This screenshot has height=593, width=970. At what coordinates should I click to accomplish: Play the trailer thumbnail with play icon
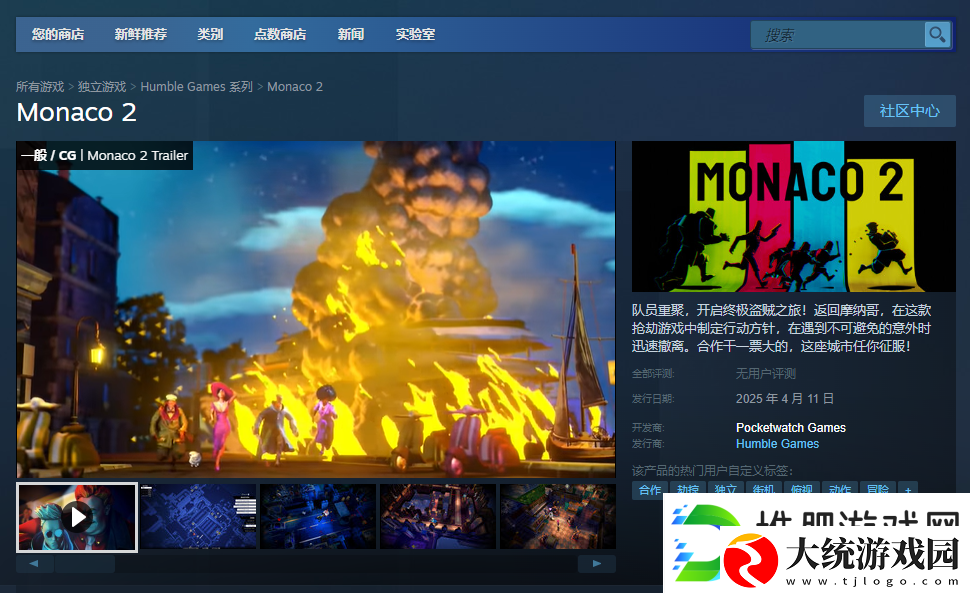[77, 517]
